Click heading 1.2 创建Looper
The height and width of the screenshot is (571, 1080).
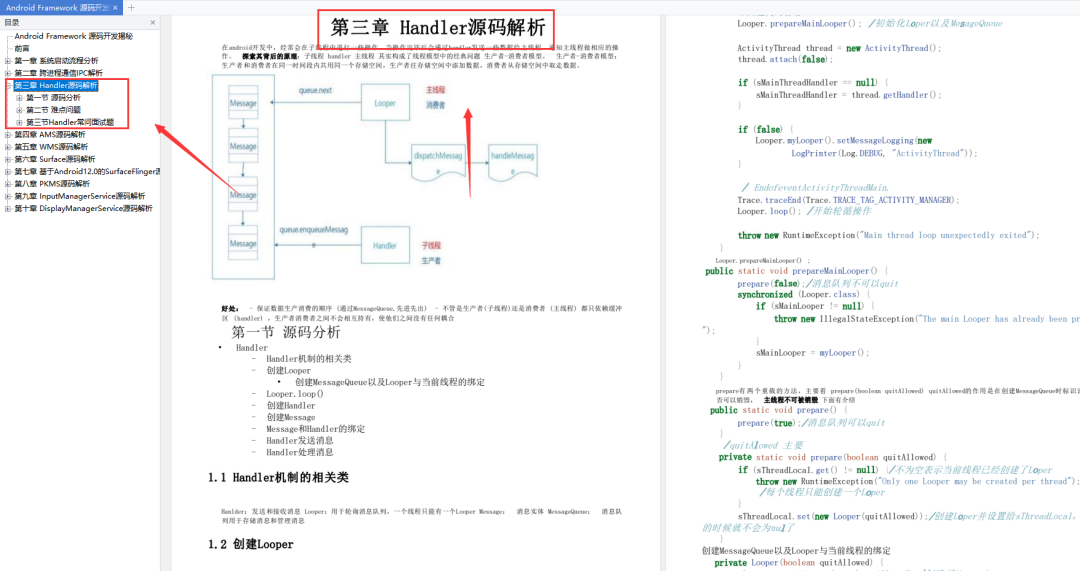pyautogui.click(x=251, y=544)
